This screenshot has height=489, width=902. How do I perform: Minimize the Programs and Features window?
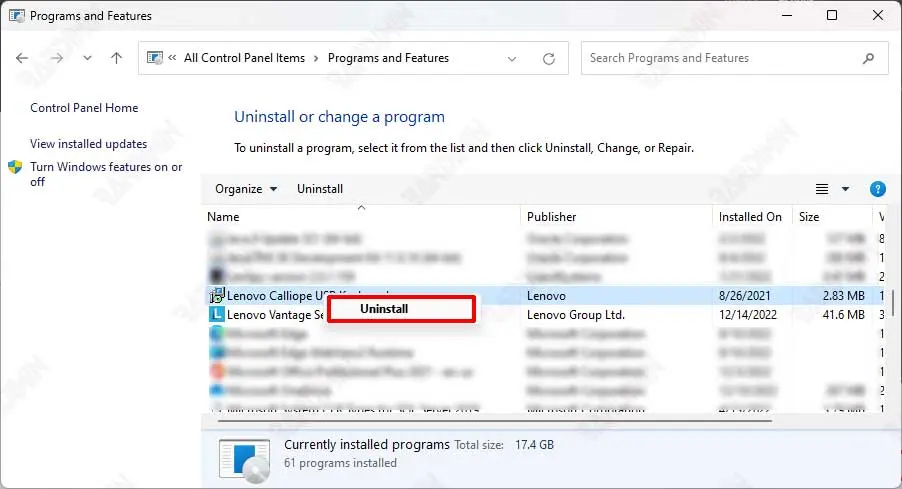pos(787,16)
